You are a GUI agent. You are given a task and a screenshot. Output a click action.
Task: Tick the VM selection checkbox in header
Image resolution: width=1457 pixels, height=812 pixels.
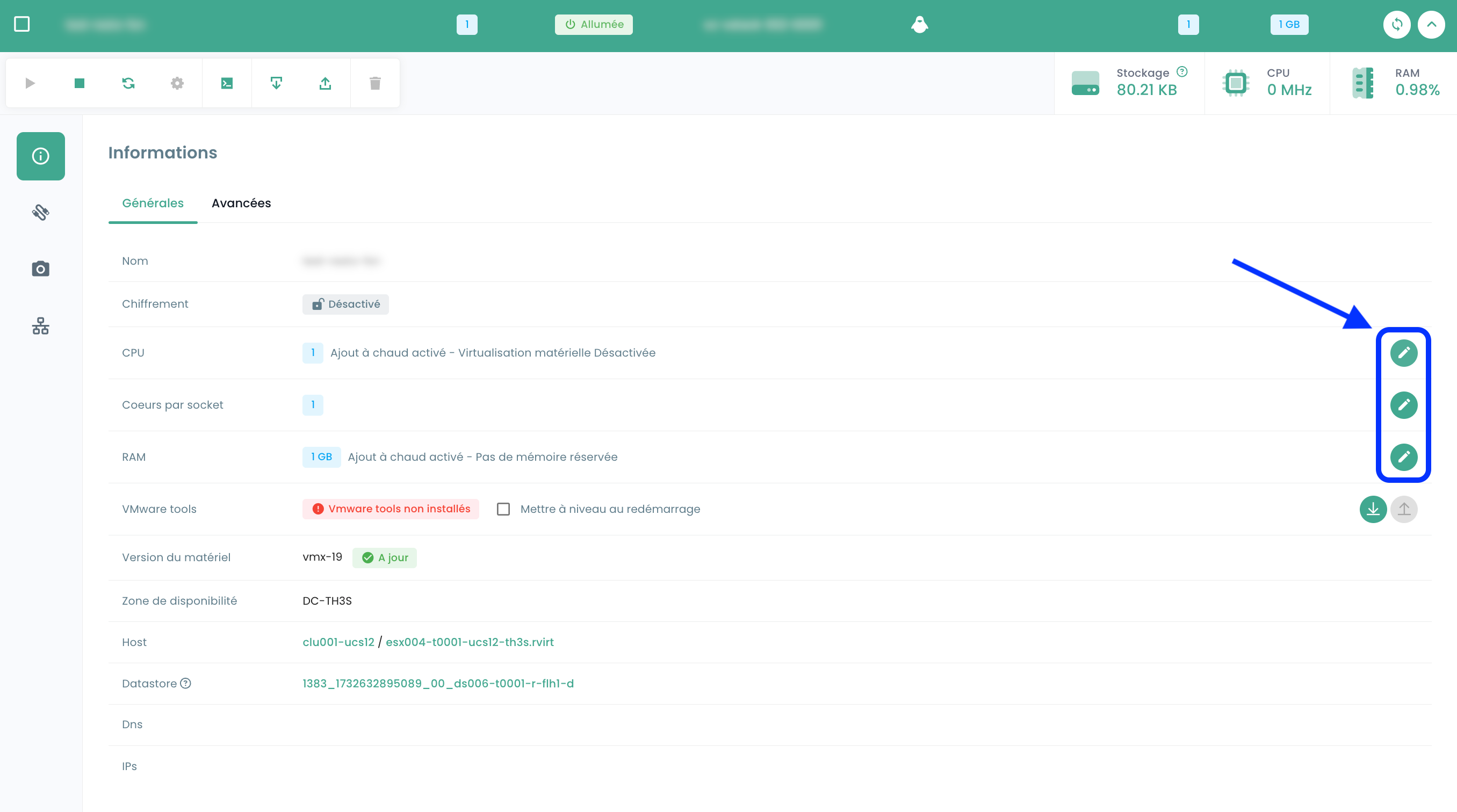pos(22,24)
